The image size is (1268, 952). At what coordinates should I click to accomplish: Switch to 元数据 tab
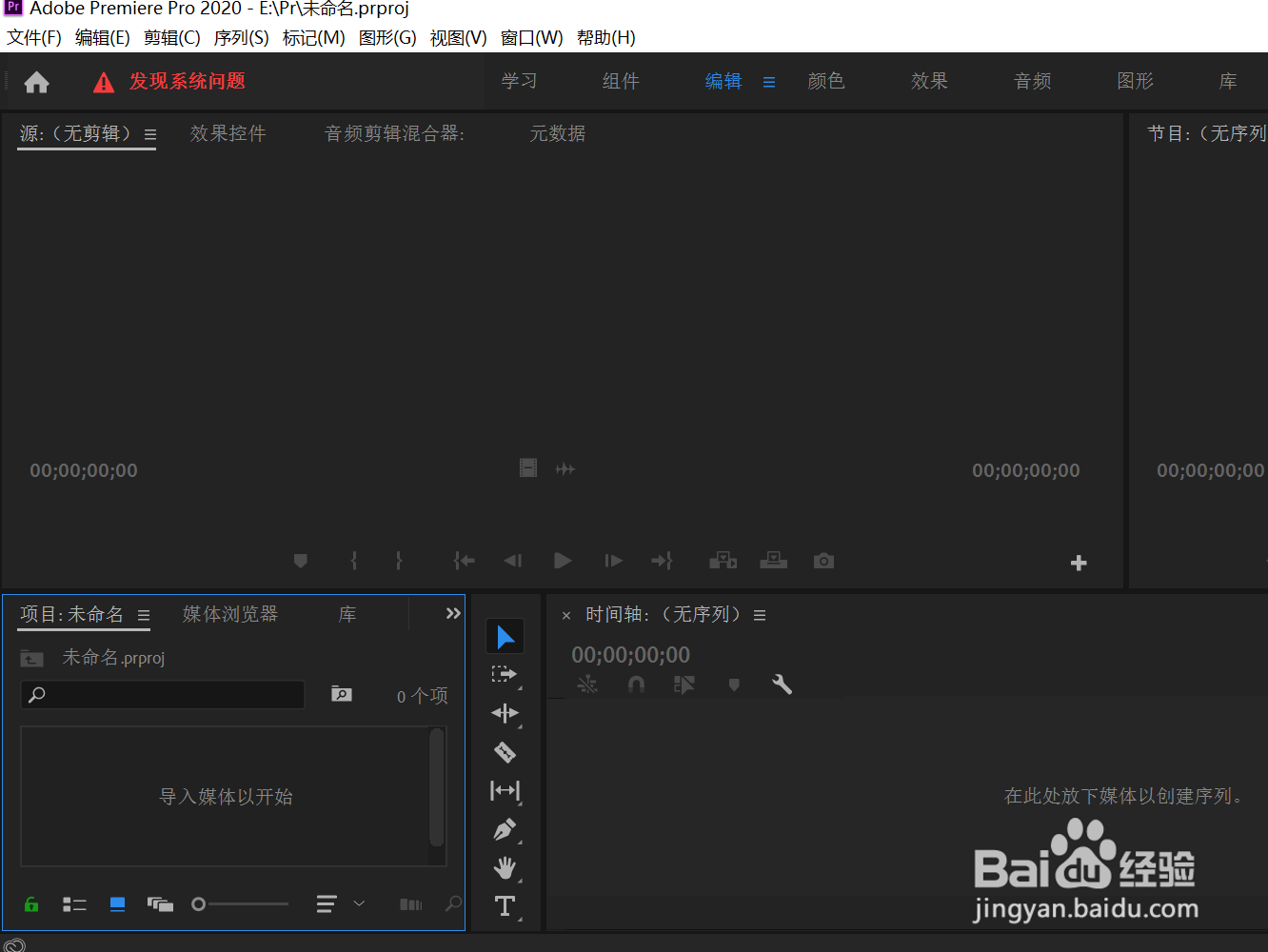558,134
